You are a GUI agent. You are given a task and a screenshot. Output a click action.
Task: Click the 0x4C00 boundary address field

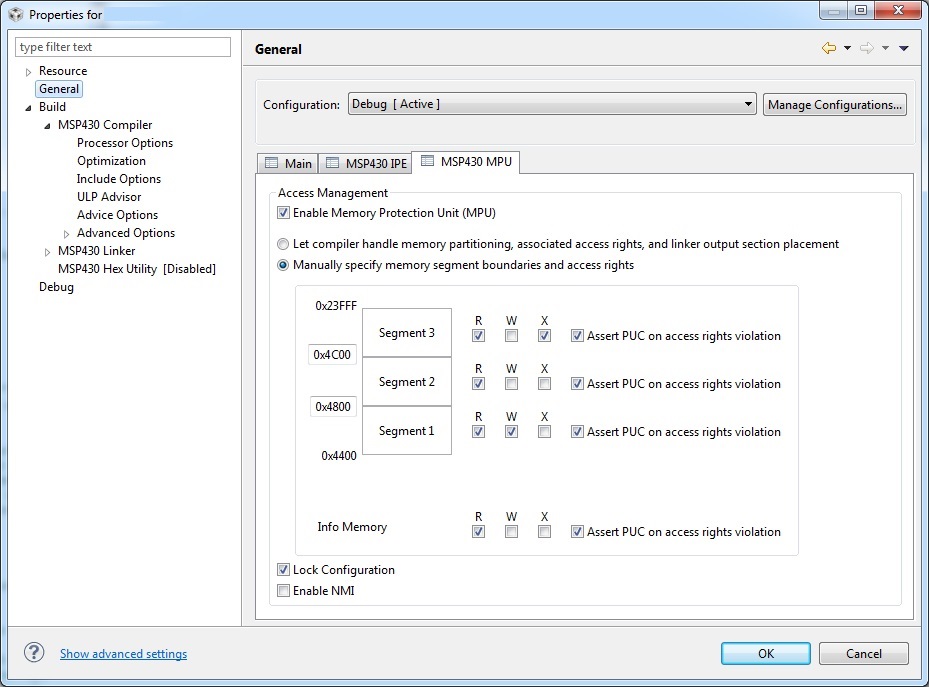coord(332,355)
